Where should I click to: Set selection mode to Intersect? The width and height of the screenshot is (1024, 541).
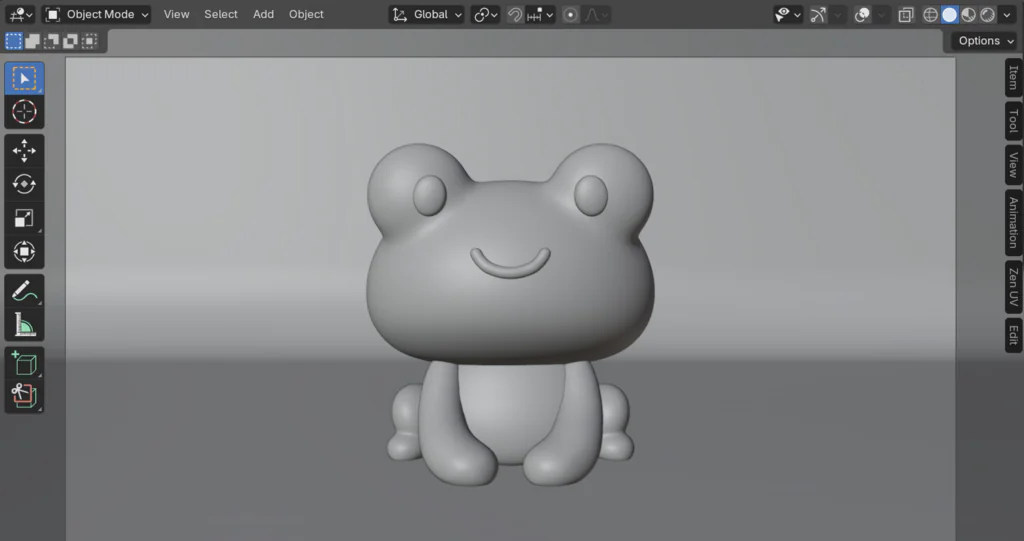tap(89, 41)
